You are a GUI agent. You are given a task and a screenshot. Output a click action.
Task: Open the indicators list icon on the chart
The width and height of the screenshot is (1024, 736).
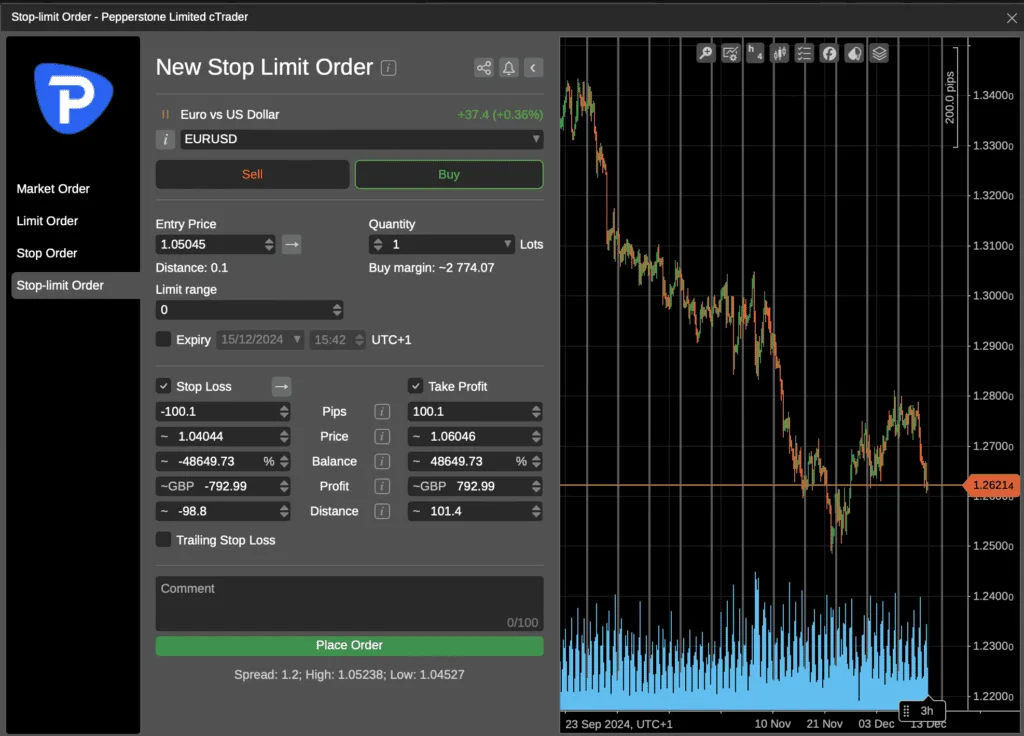coord(804,53)
